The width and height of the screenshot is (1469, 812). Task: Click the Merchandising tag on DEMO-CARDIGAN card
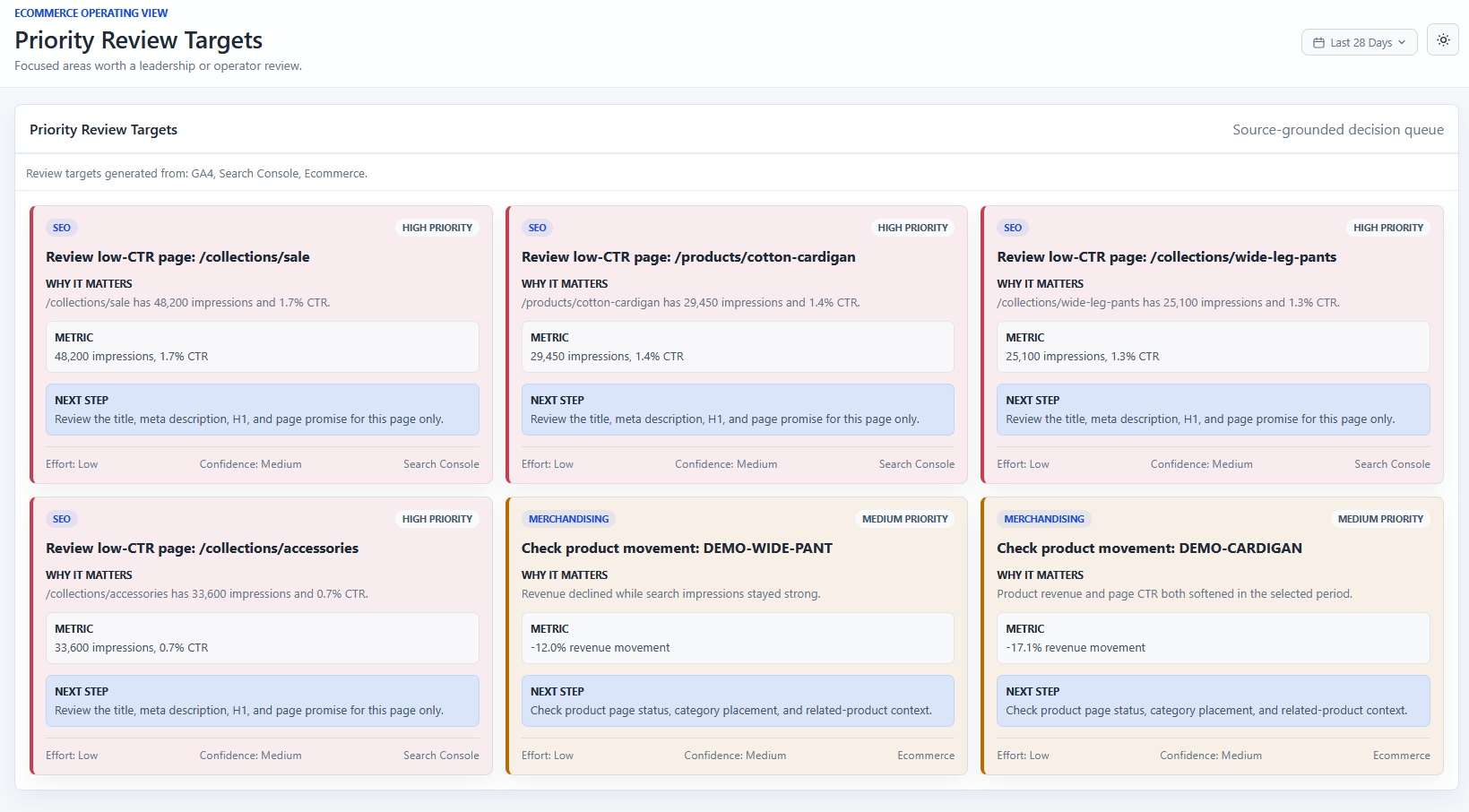[1044, 519]
